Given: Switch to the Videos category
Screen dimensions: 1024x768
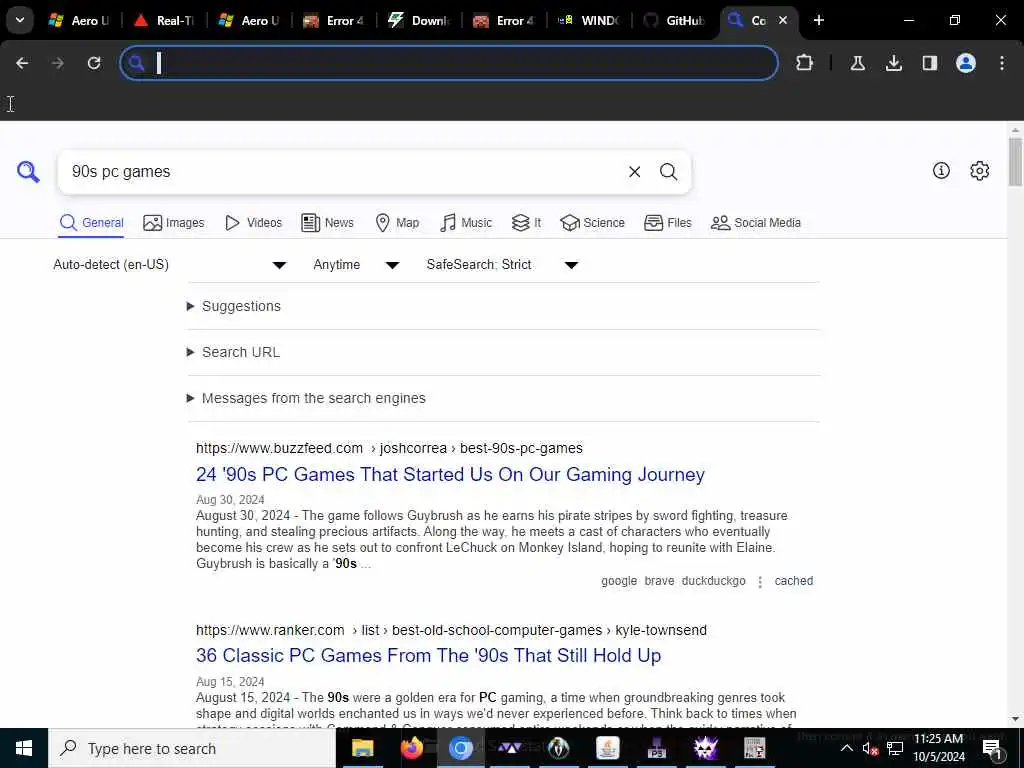Looking at the screenshot, I should point(253,223).
